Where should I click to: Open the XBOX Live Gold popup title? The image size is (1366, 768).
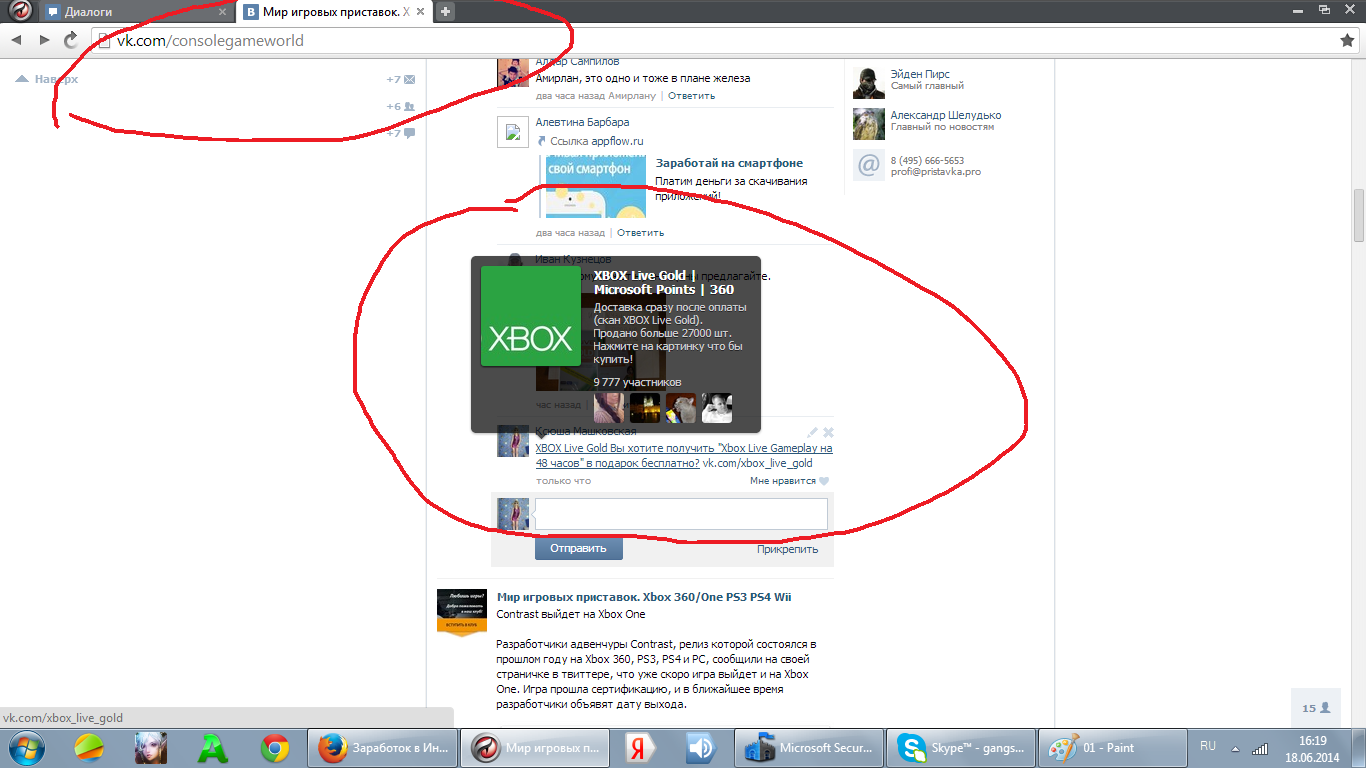click(x=664, y=282)
